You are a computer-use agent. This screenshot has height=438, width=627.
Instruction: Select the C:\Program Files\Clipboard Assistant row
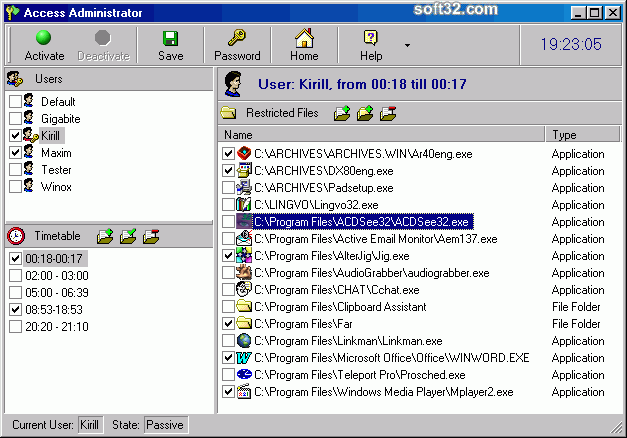[x=418, y=307]
